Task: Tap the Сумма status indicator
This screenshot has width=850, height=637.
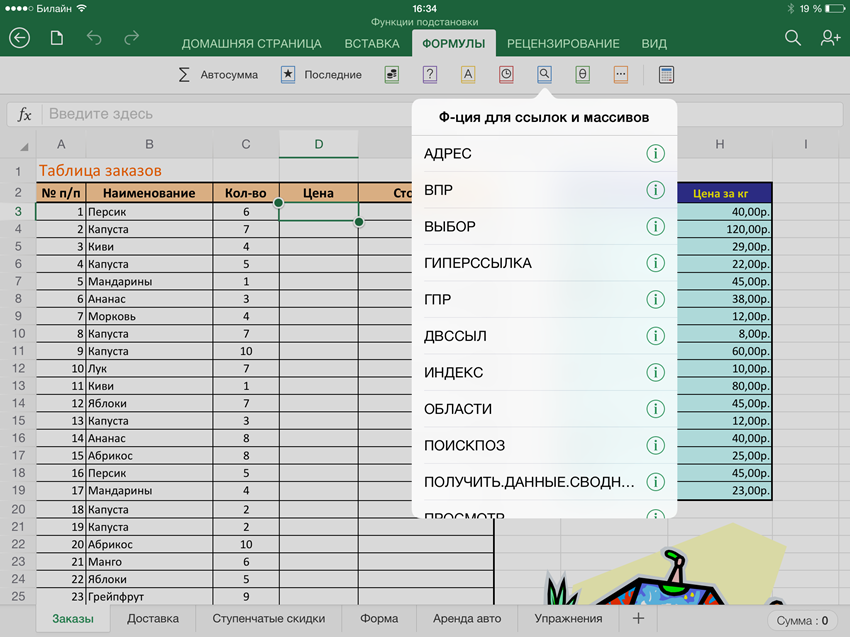Action: (802, 621)
